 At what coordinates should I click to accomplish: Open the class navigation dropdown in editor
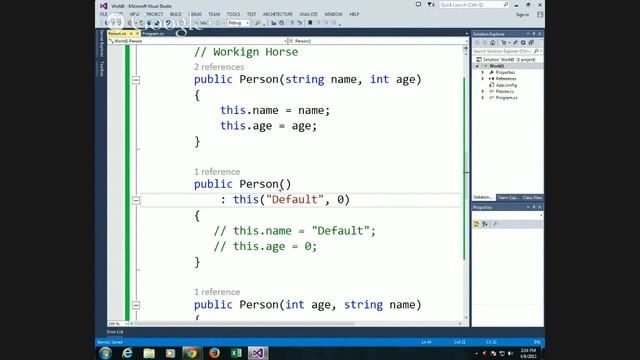coord(198,41)
